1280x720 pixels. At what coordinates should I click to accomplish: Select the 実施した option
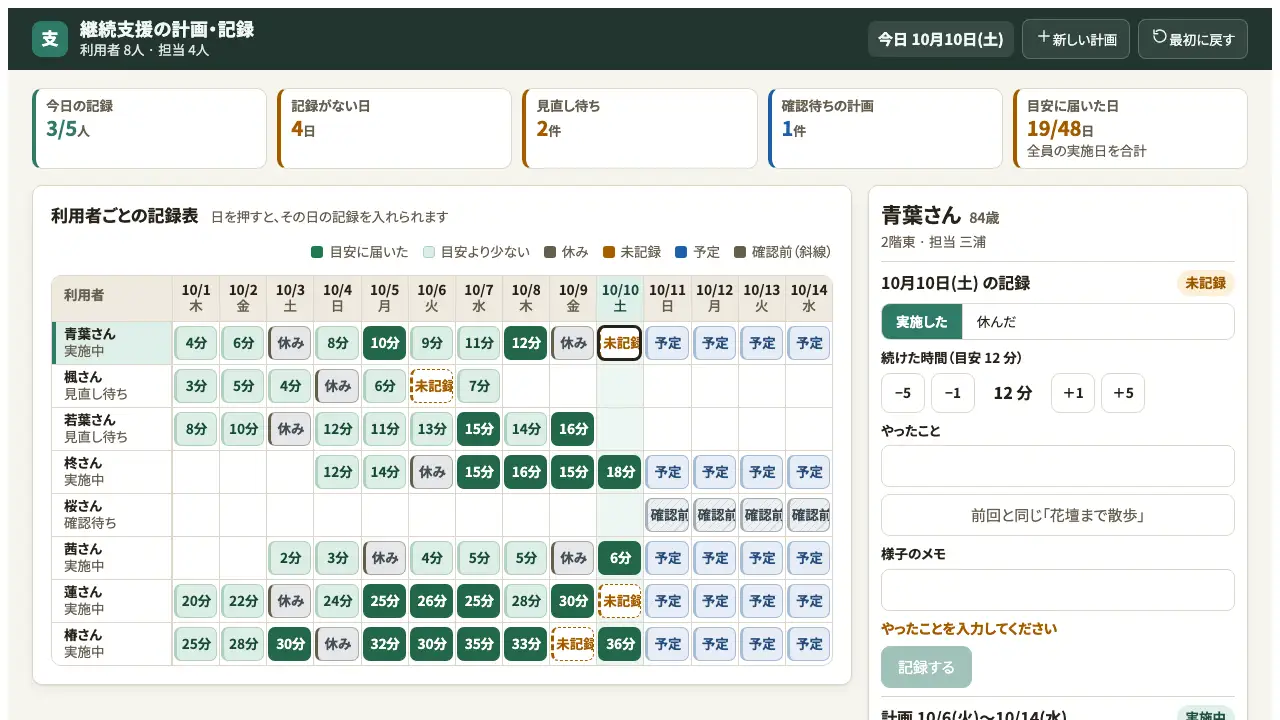pyautogui.click(x=922, y=322)
